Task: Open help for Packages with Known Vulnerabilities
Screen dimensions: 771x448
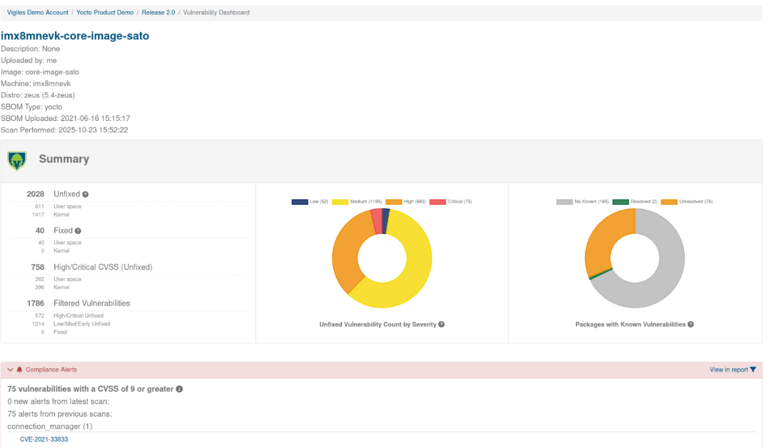Action: point(691,325)
